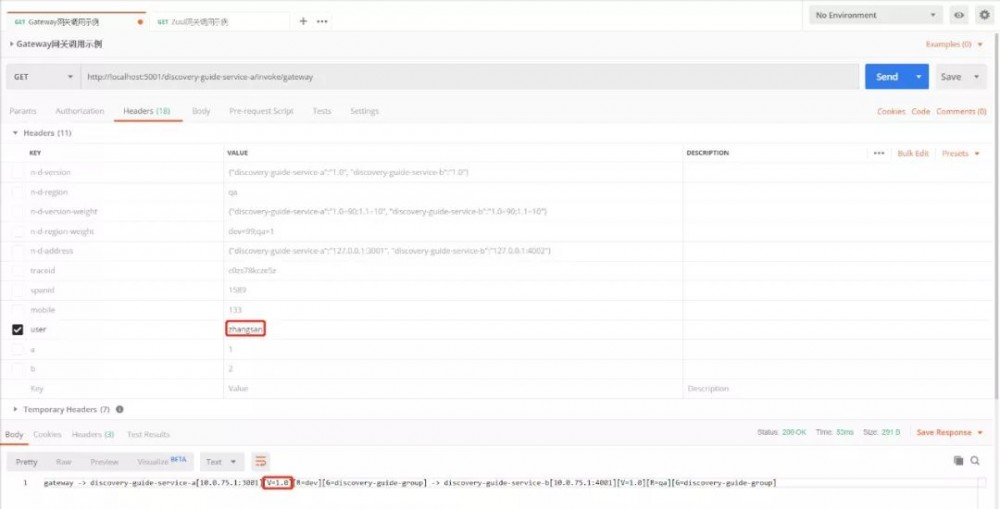Select Preview response view
The width and height of the screenshot is (1000, 509).
pyautogui.click(x=105, y=462)
